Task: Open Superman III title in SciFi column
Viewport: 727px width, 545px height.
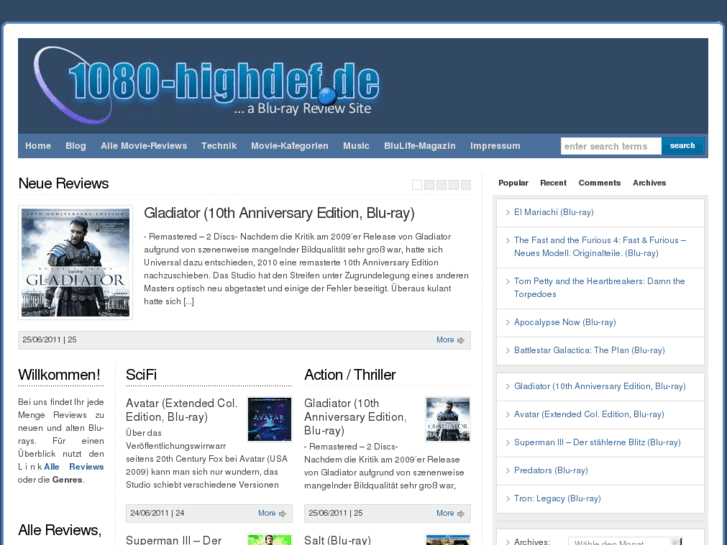Action: point(174,540)
